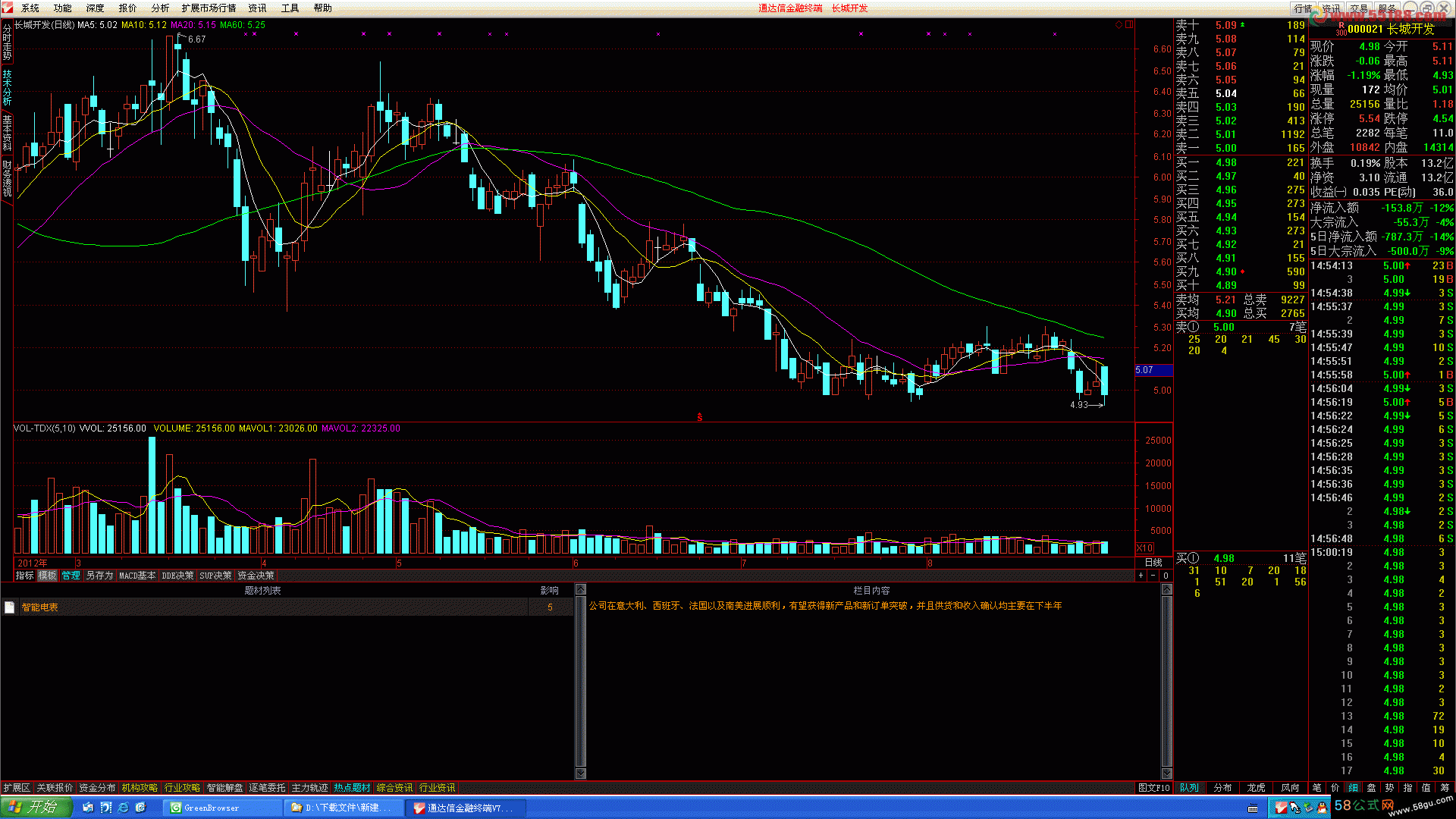Image resolution: width=1456 pixels, height=819 pixels.
Task: Open the 智能解盘 bottom tab
Action: click(x=224, y=788)
